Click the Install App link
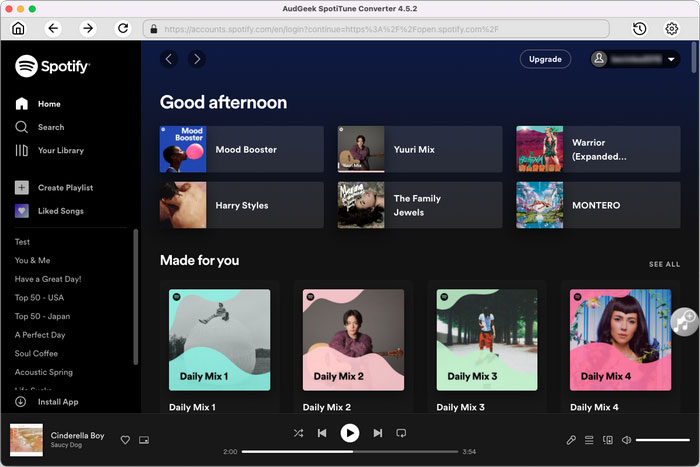Screen dimensions: 700x467 [47, 402]
